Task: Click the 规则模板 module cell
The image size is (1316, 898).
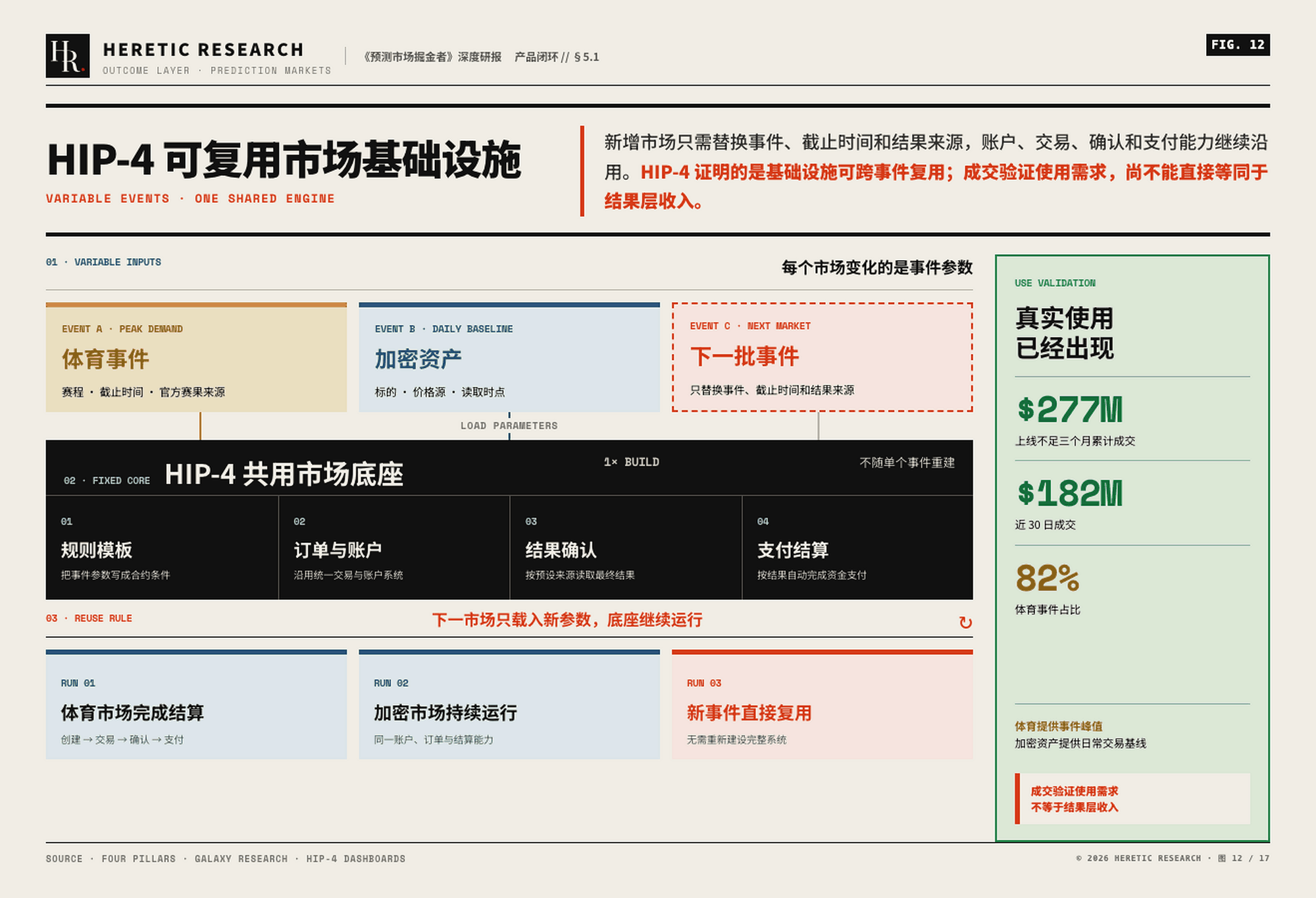Action: coord(163,548)
